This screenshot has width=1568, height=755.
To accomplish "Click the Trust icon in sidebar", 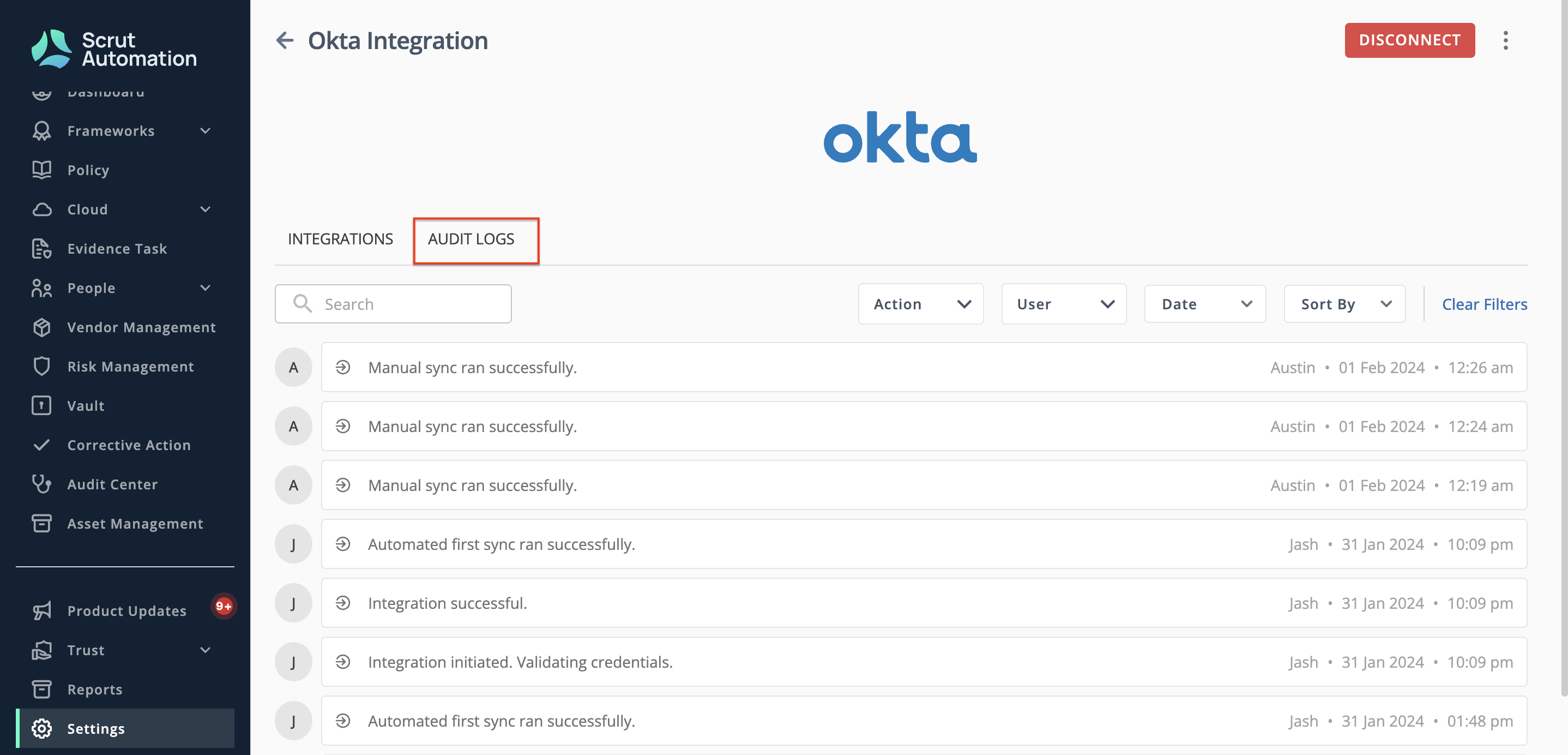I will click(41, 650).
